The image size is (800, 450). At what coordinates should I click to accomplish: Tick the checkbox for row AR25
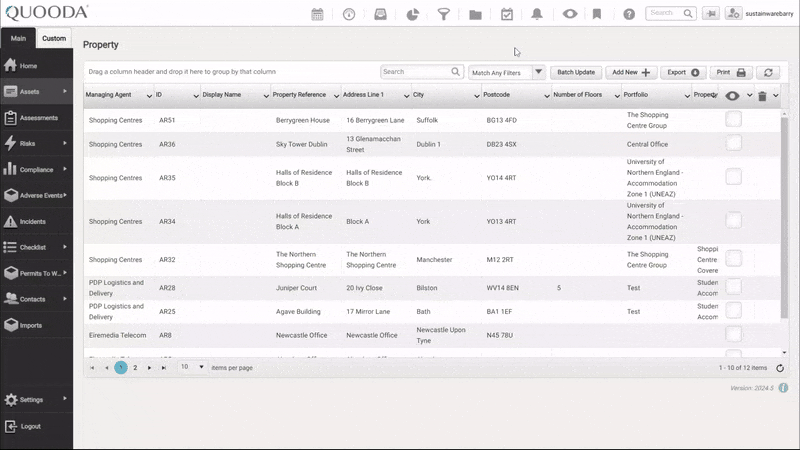733,310
